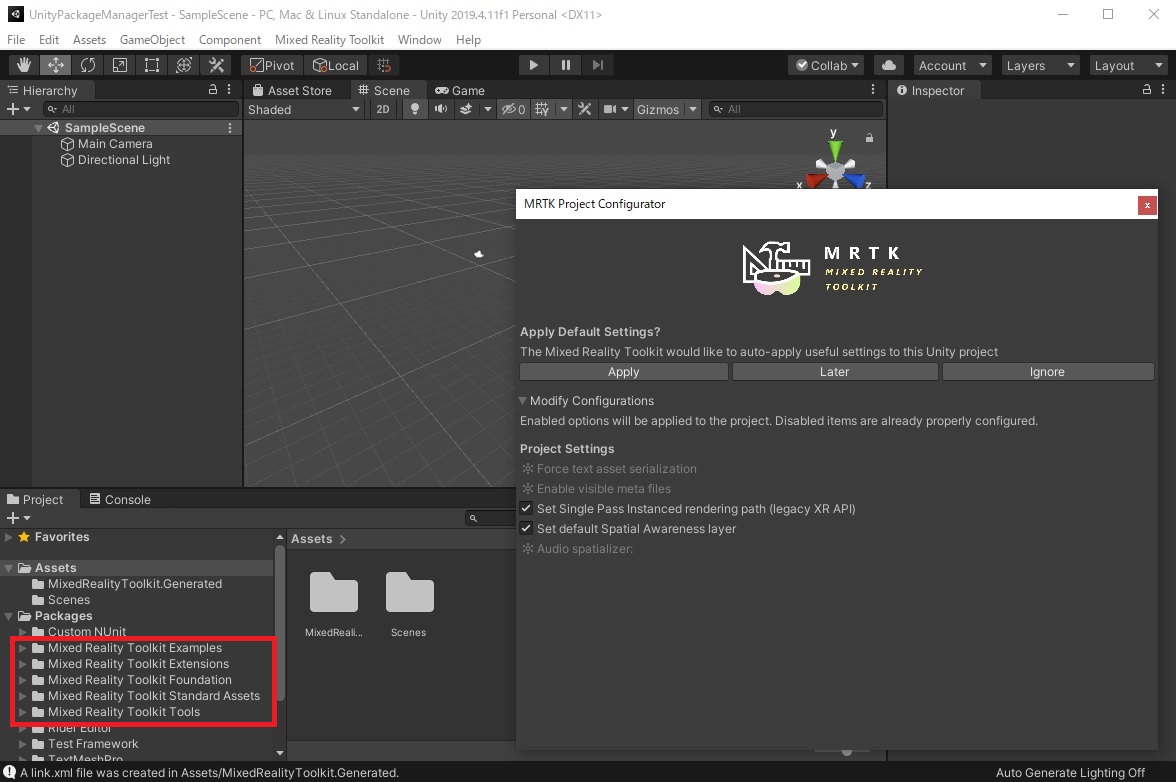Toggle grid snapping icon

[384, 65]
